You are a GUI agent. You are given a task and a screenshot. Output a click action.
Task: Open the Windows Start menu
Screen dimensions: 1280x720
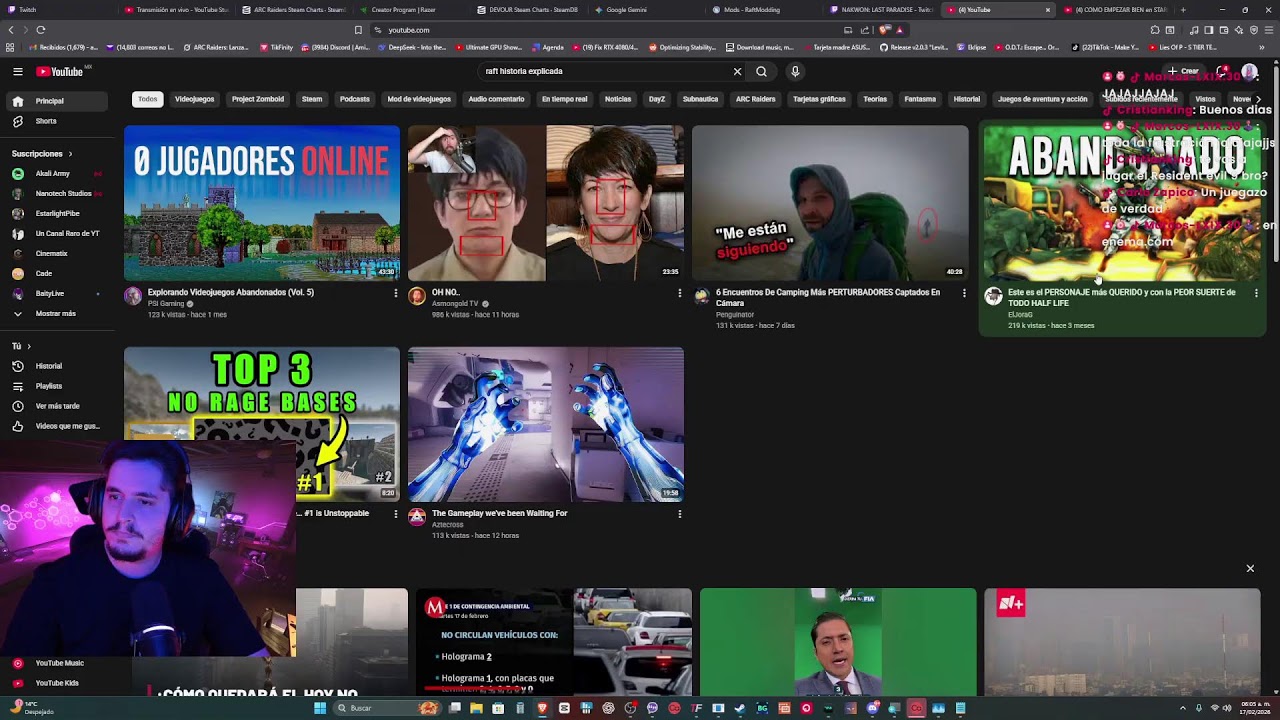pyautogui.click(x=320, y=708)
